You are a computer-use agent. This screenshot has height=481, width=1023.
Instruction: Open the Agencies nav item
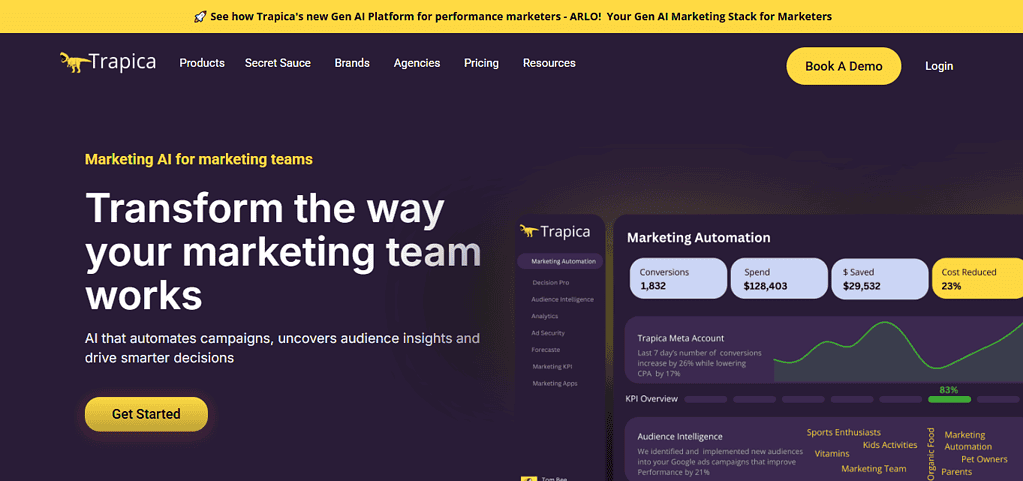point(417,63)
